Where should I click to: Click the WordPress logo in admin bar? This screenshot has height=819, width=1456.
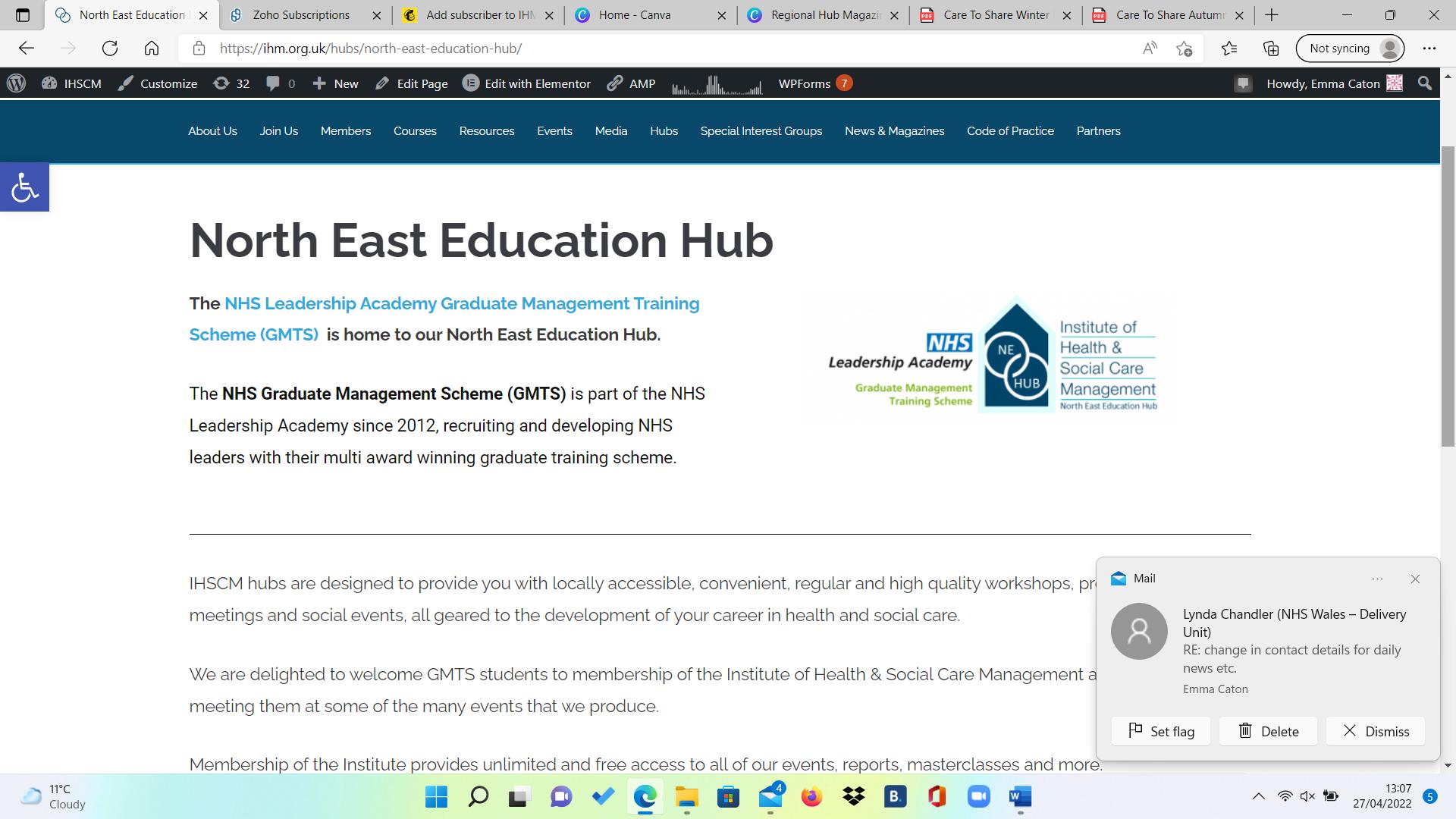pyautogui.click(x=17, y=83)
